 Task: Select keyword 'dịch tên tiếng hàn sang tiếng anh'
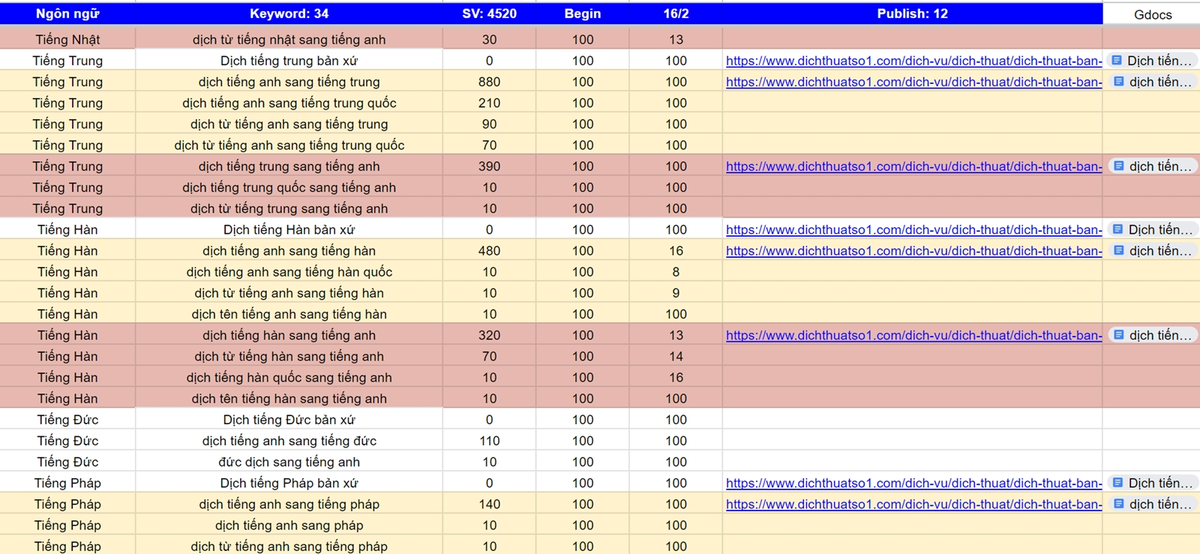289,398
